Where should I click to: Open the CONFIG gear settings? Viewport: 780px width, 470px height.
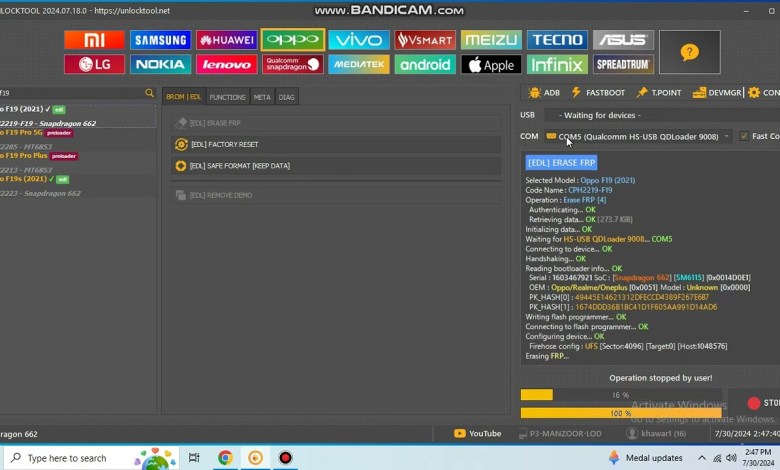click(764, 93)
